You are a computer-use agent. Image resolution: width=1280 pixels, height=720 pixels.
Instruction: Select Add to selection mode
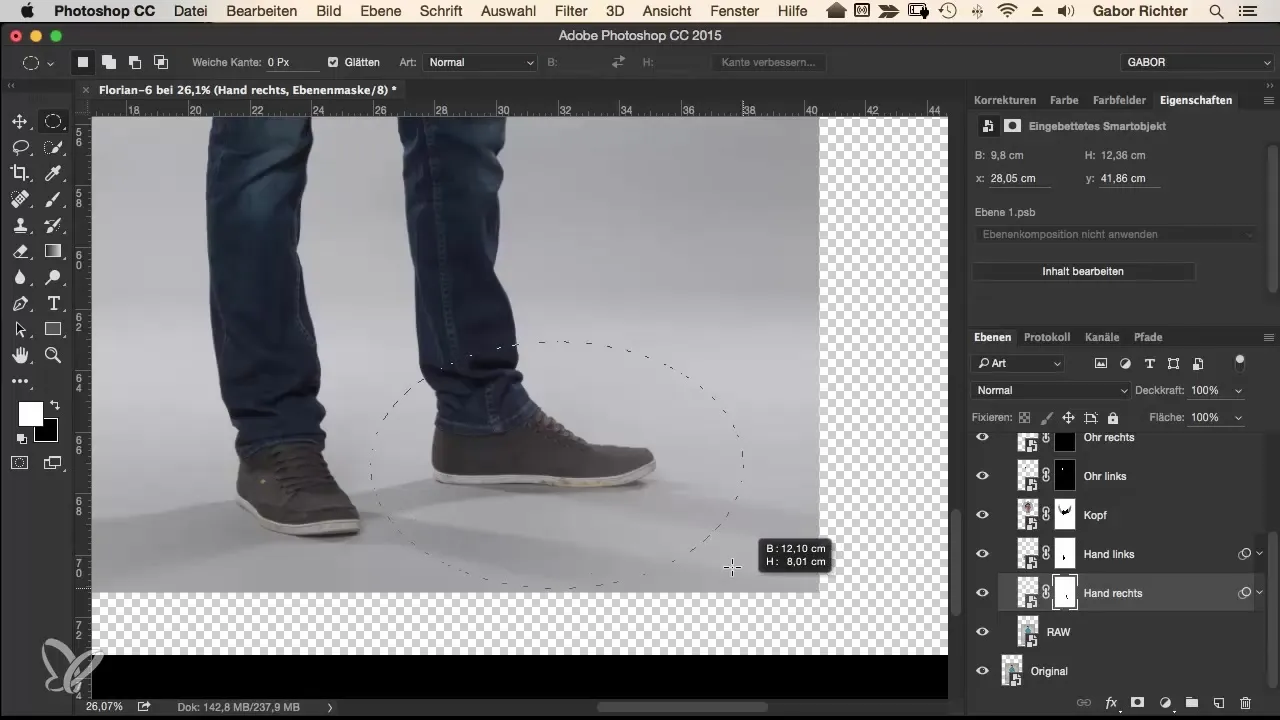click(108, 62)
